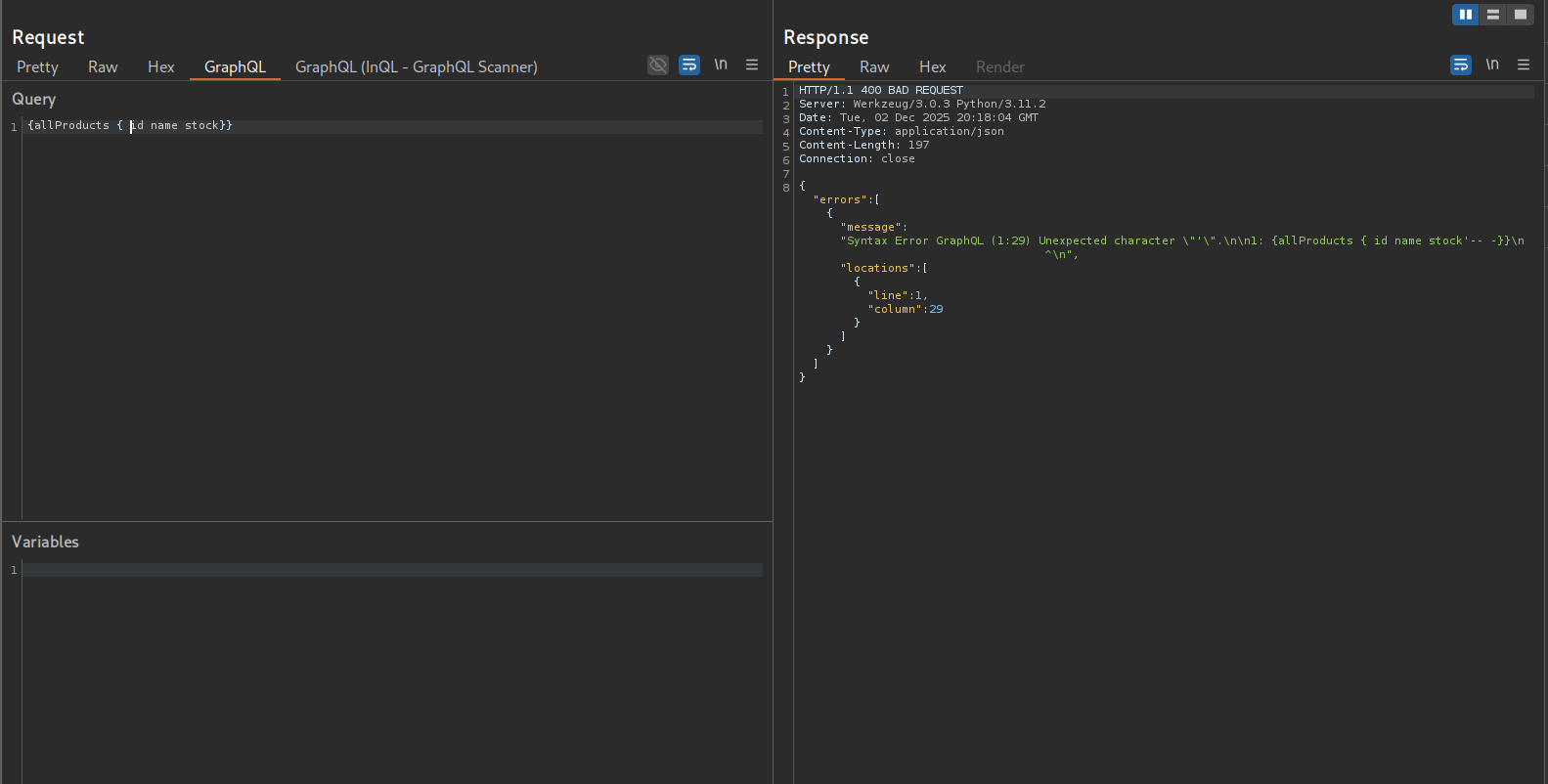Image resolution: width=1548 pixels, height=784 pixels.
Task: Open the Response Render tab
Action: pos(999,66)
